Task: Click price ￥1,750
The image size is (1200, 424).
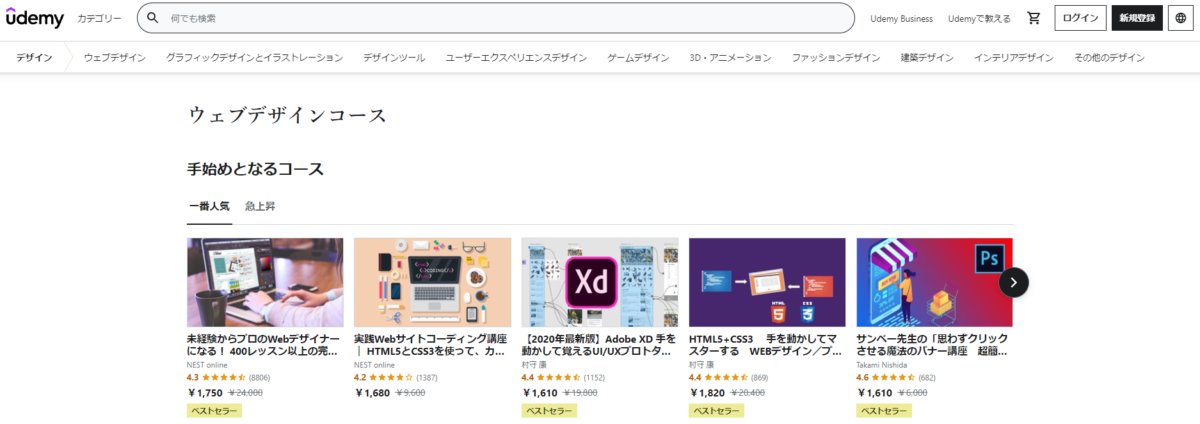Action: 207,393
